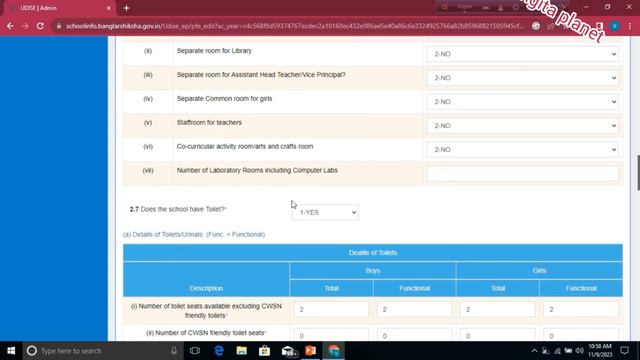
Task: Click Boys Total toilet seats excluding CWSN field
Action: [x=331, y=309]
